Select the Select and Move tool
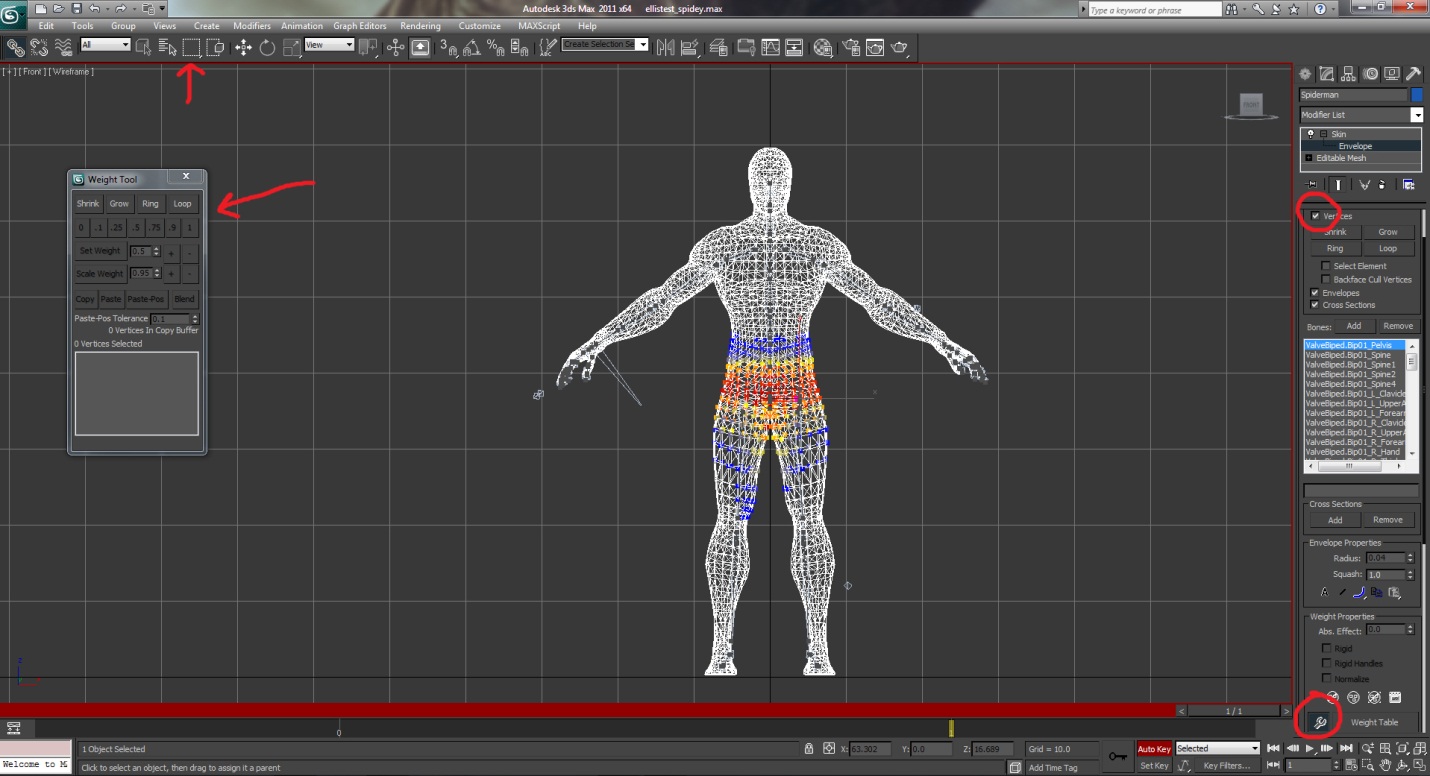Viewport: 1430px width, 776px height. point(243,47)
